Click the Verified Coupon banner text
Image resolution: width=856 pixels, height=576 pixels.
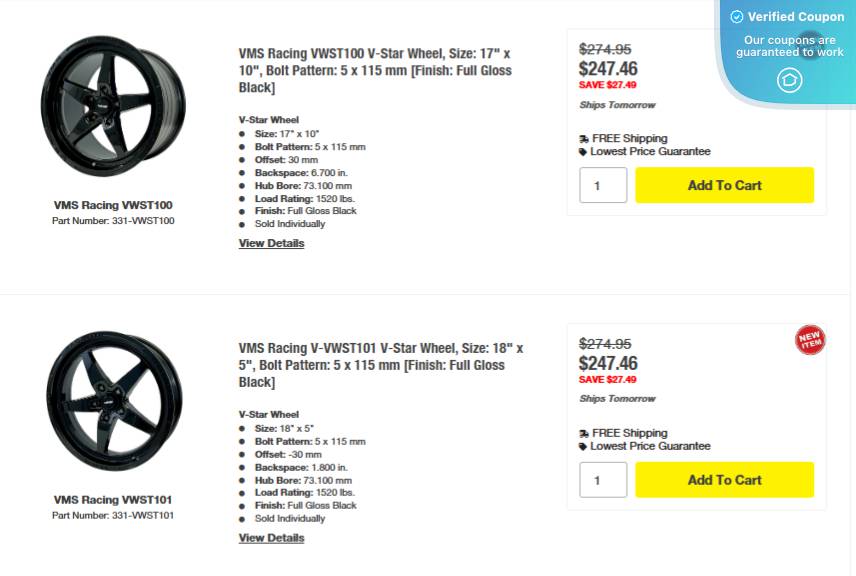click(x=796, y=17)
